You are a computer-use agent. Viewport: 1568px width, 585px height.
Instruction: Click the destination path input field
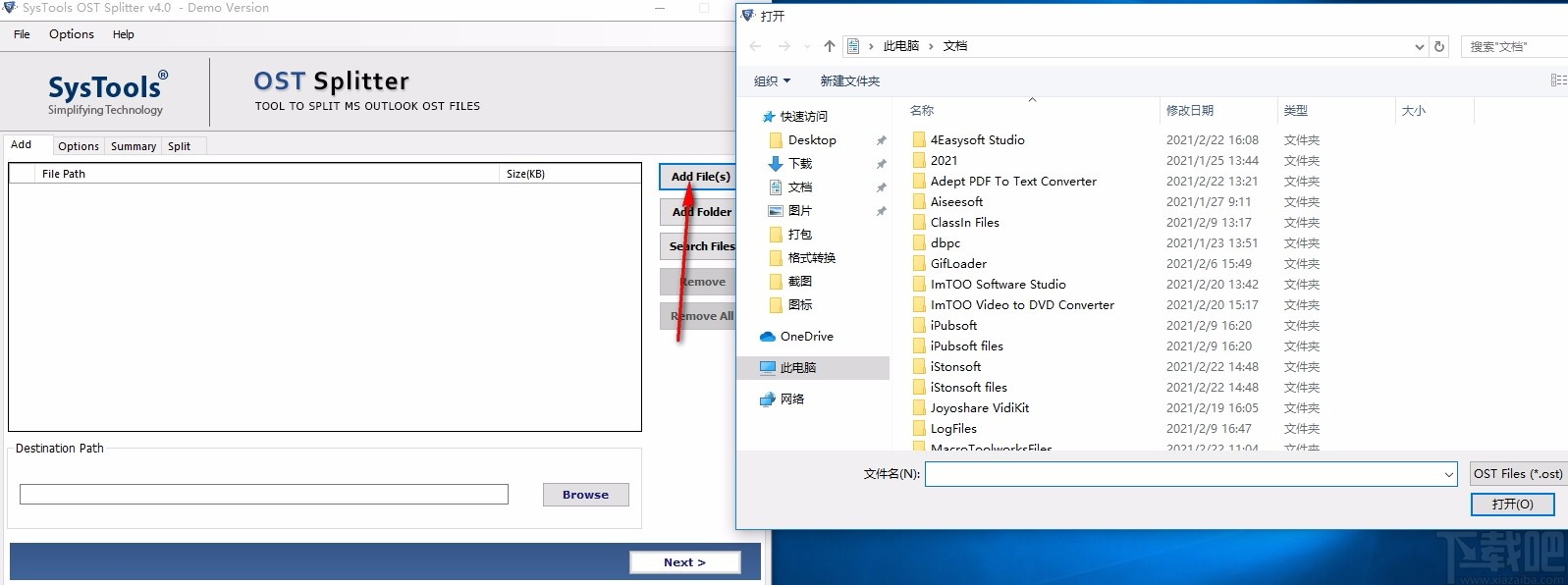(x=264, y=494)
